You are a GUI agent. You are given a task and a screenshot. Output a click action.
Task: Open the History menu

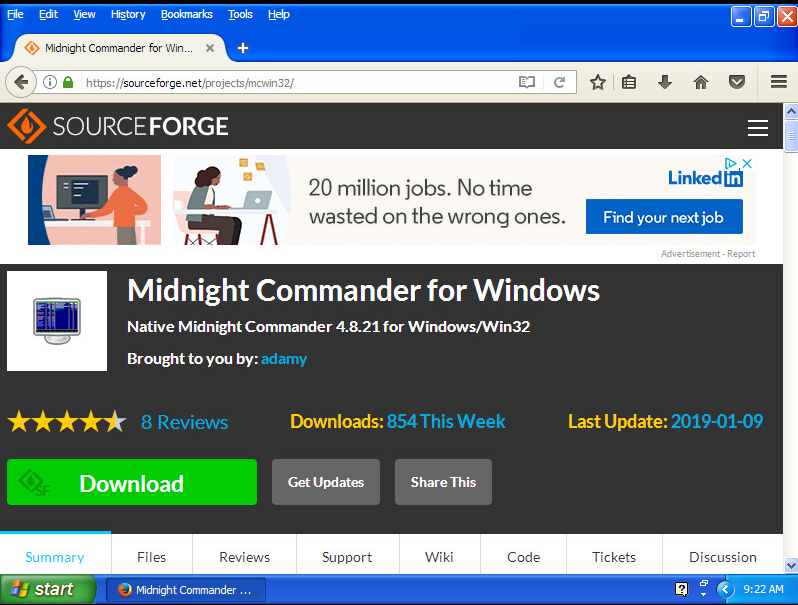(x=128, y=14)
